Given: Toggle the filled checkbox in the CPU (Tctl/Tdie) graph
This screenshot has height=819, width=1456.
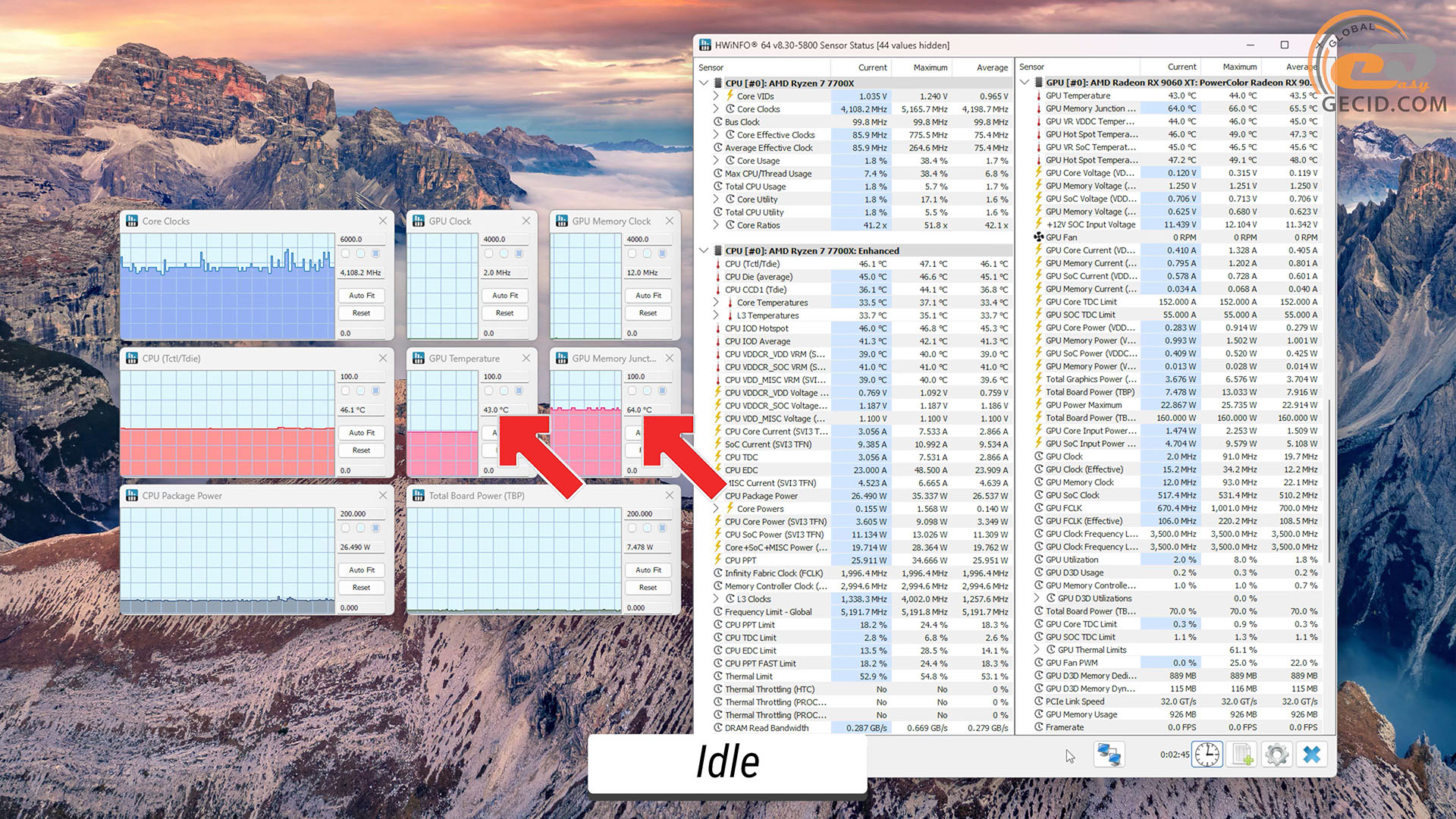Looking at the screenshot, I should click(x=376, y=391).
